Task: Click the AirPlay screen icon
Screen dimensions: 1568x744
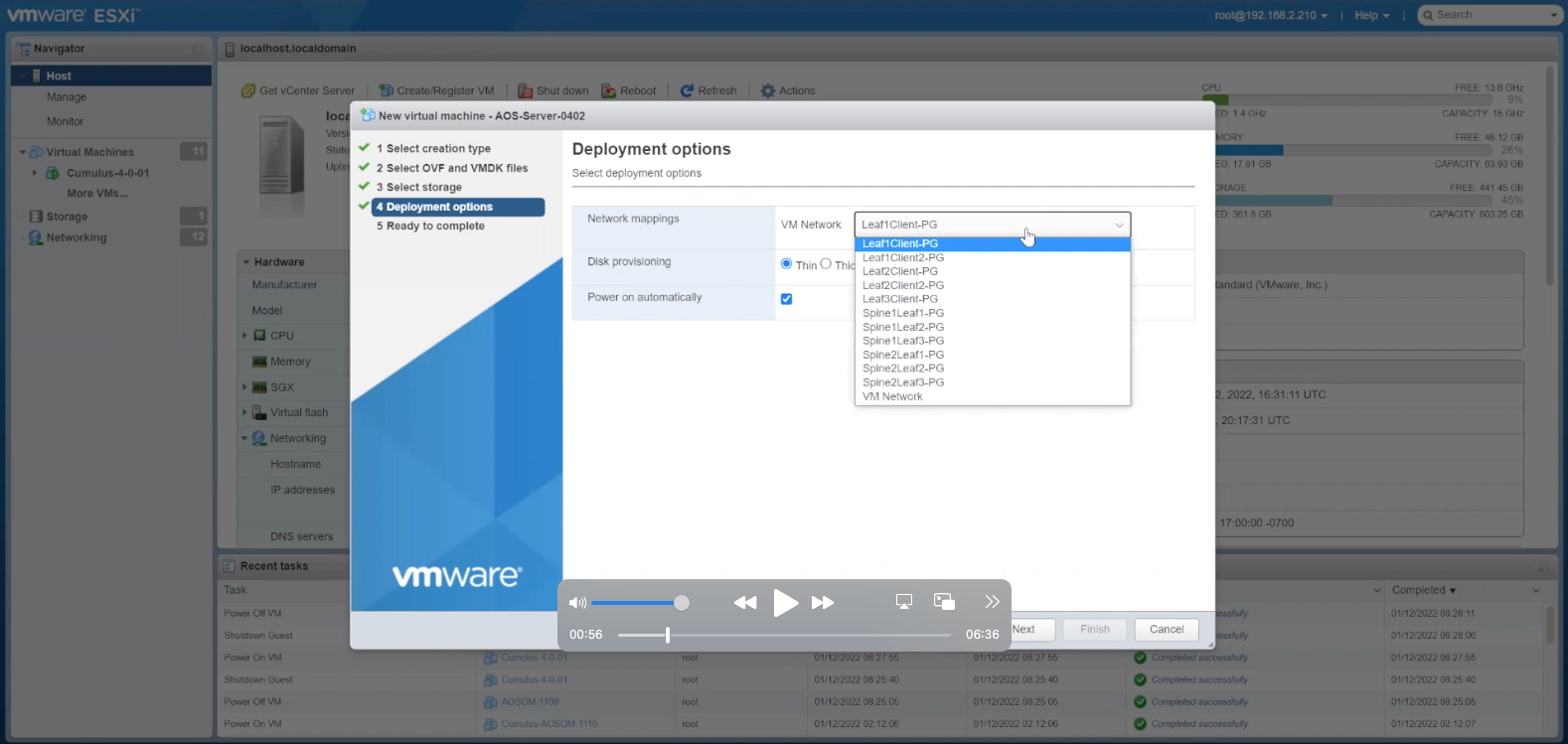Action: pyautogui.click(x=904, y=602)
